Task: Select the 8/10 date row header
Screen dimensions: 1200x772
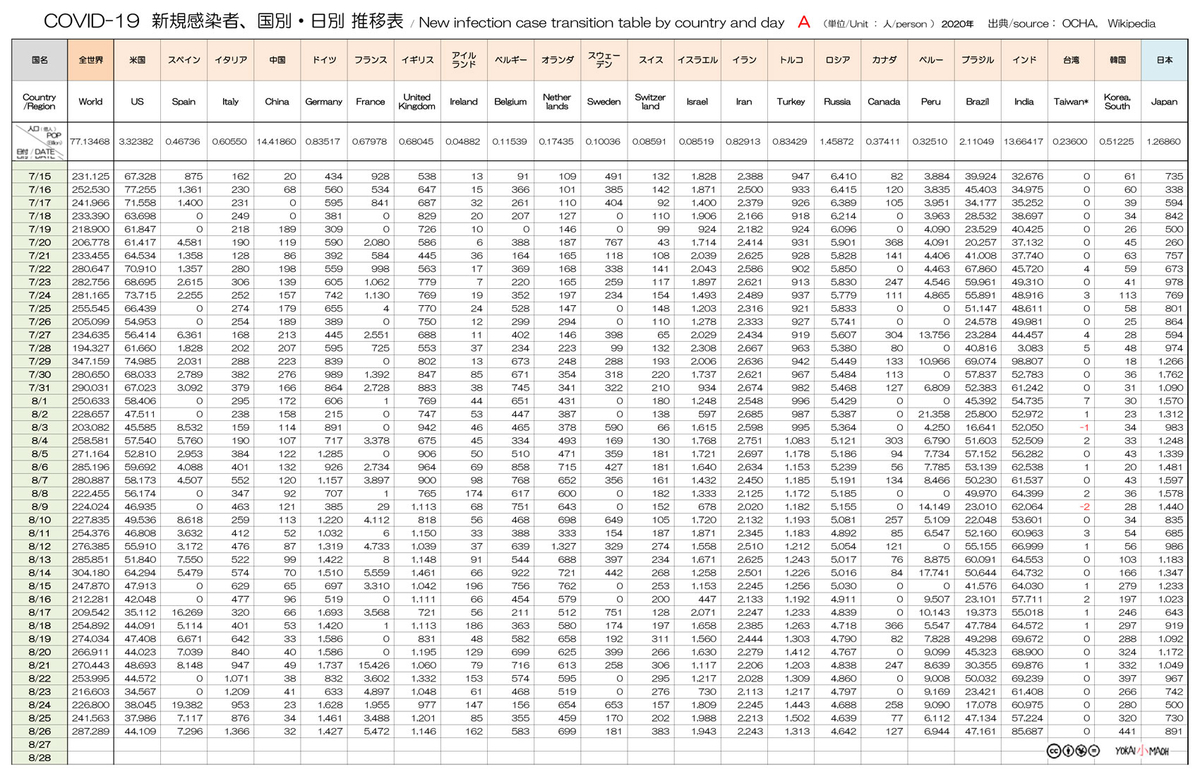Action: tap(39, 518)
